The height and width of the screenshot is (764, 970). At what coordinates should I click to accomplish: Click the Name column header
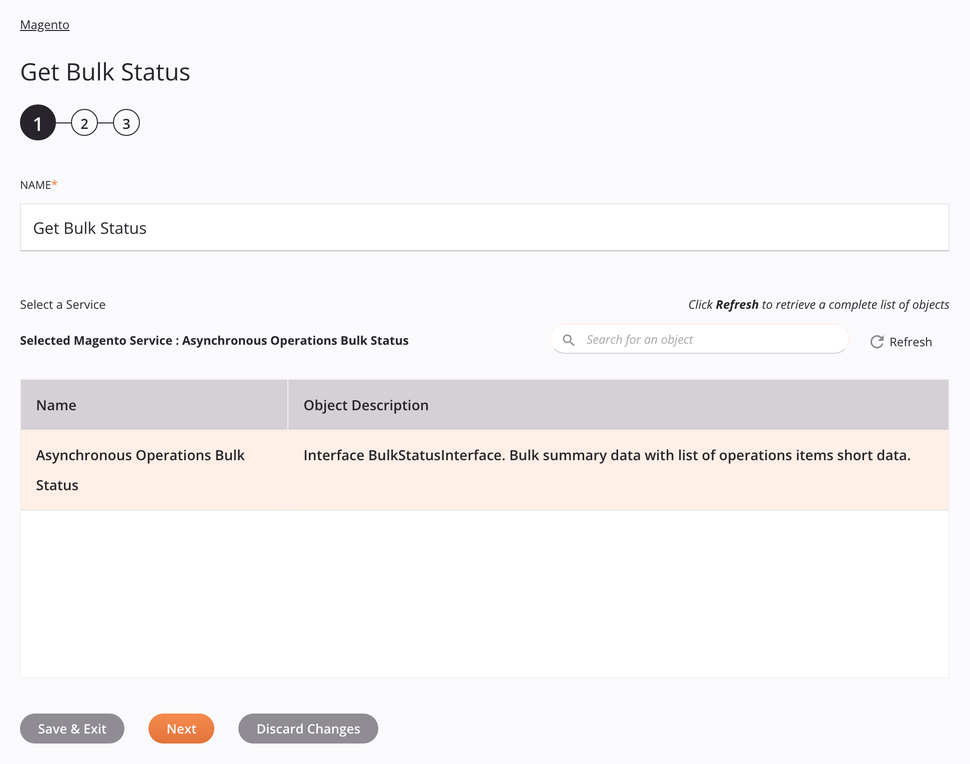154,405
